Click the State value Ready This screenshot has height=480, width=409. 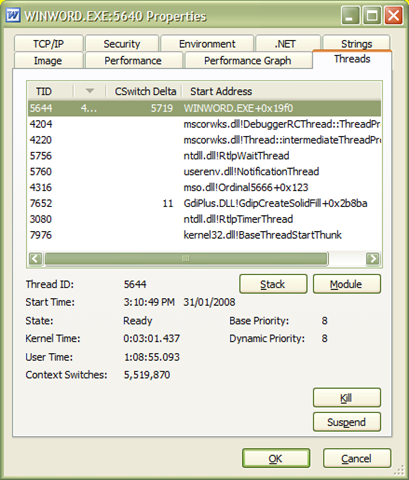[138, 321]
